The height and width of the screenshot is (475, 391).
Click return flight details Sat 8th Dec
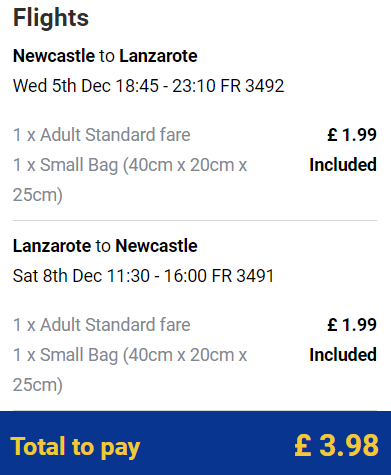143,276
